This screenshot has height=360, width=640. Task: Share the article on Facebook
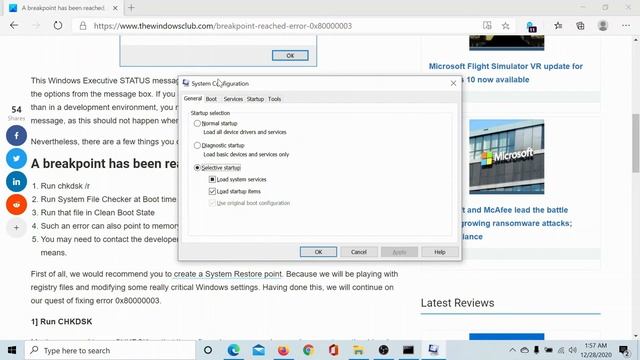click(x=16, y=136)
